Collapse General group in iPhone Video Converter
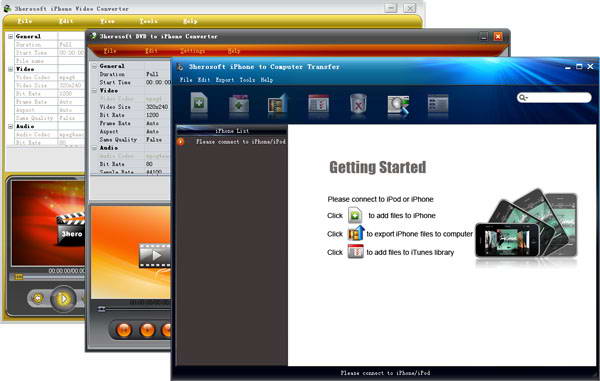This screenshot has width=600, height=381. pyautogui.click(x=10, y=36)
